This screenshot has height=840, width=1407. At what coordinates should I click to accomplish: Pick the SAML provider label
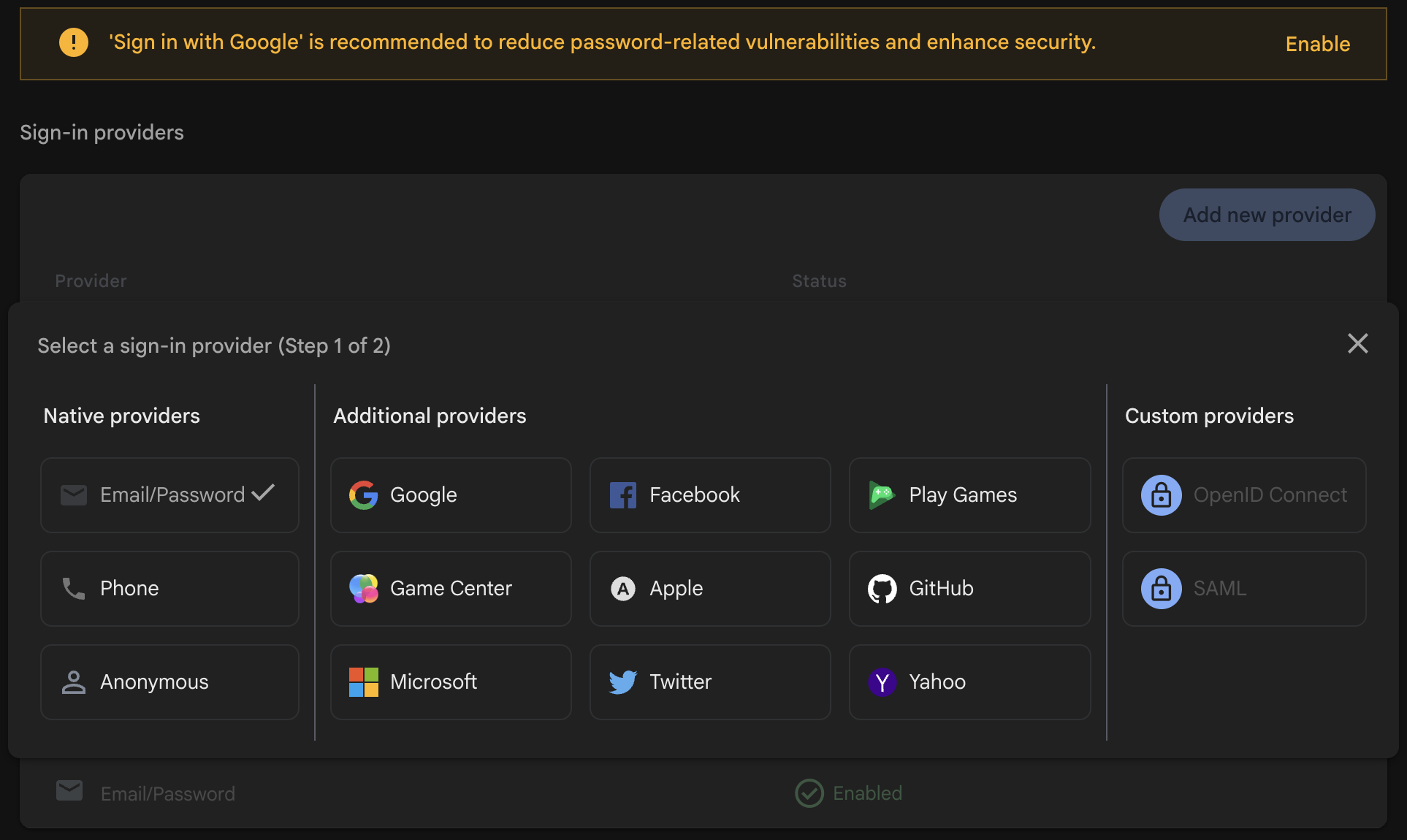pyautogui.click(x=1219, y=589)
